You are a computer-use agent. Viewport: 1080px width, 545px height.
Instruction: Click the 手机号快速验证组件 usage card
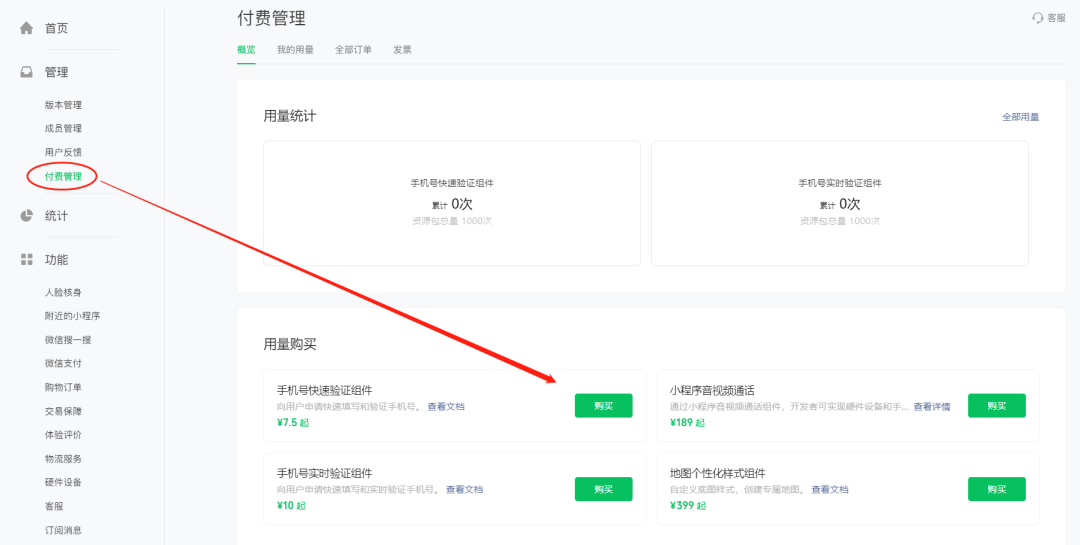(x=452, y=203)
